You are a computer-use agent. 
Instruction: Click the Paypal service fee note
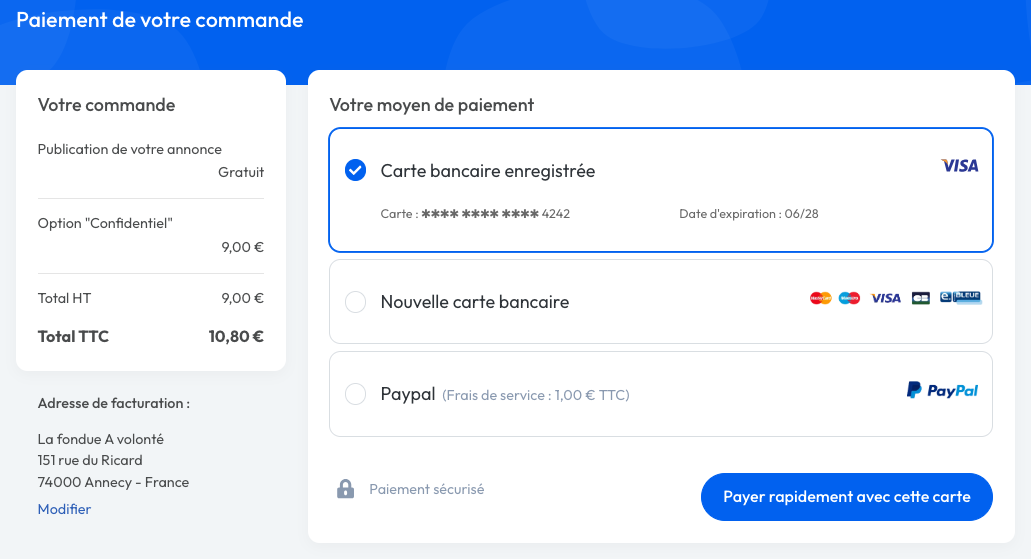click(536, 395)
